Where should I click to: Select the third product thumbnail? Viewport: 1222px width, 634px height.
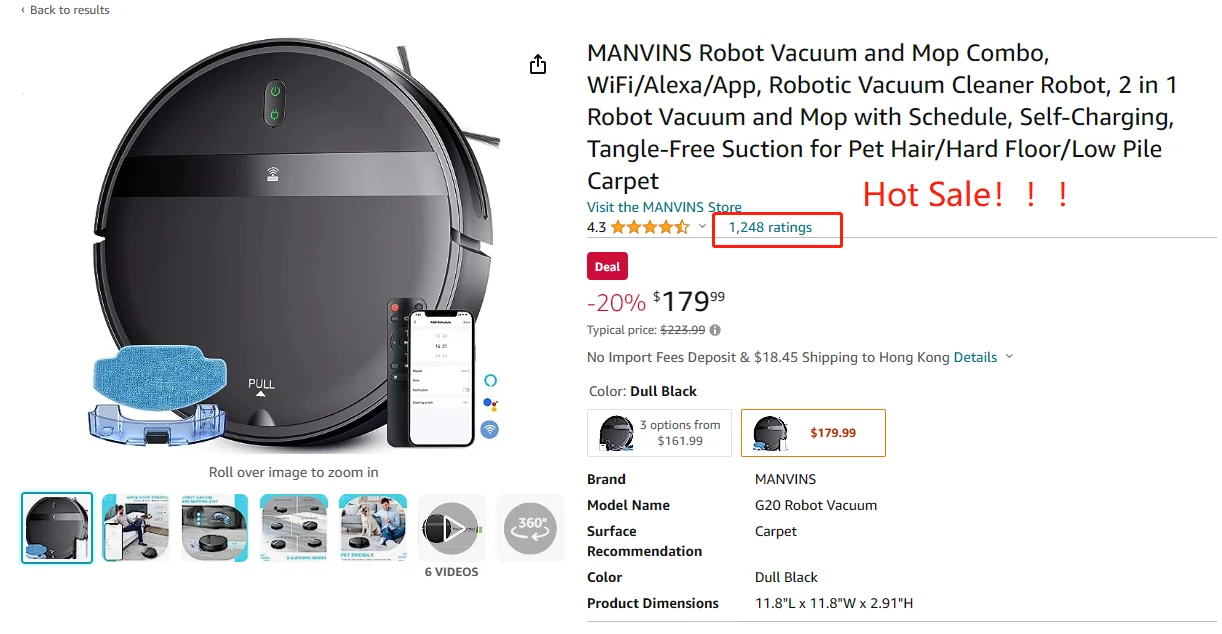tap(214, 527)
